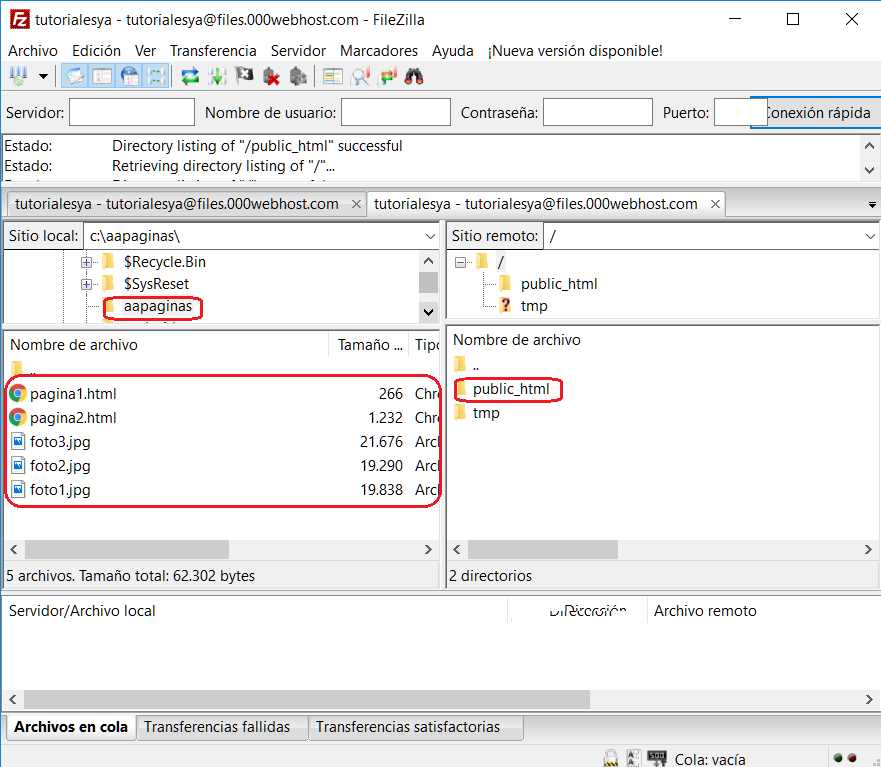Toggle local directory tree display

(x=102, y=76)
